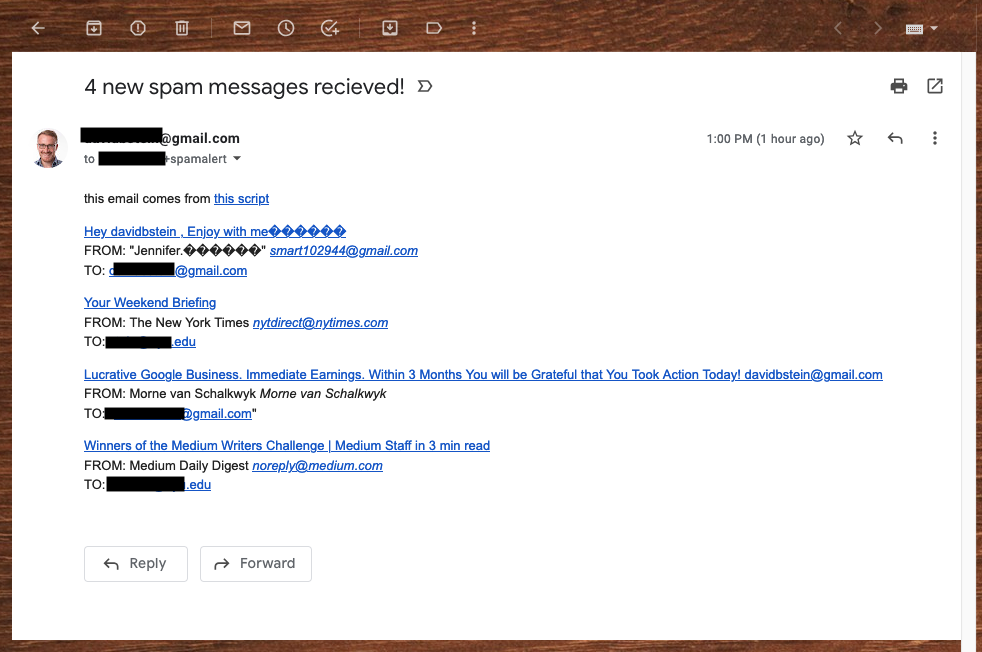Archive this email

coord(93,28)
